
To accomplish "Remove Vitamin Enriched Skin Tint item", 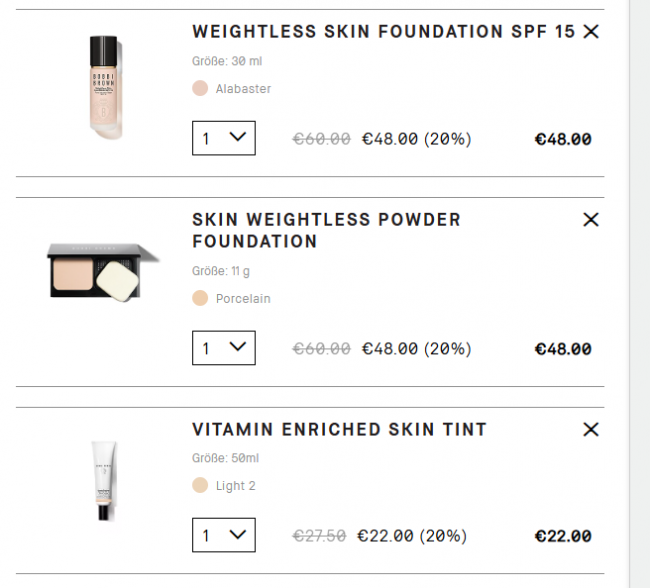I will [591, 429].
